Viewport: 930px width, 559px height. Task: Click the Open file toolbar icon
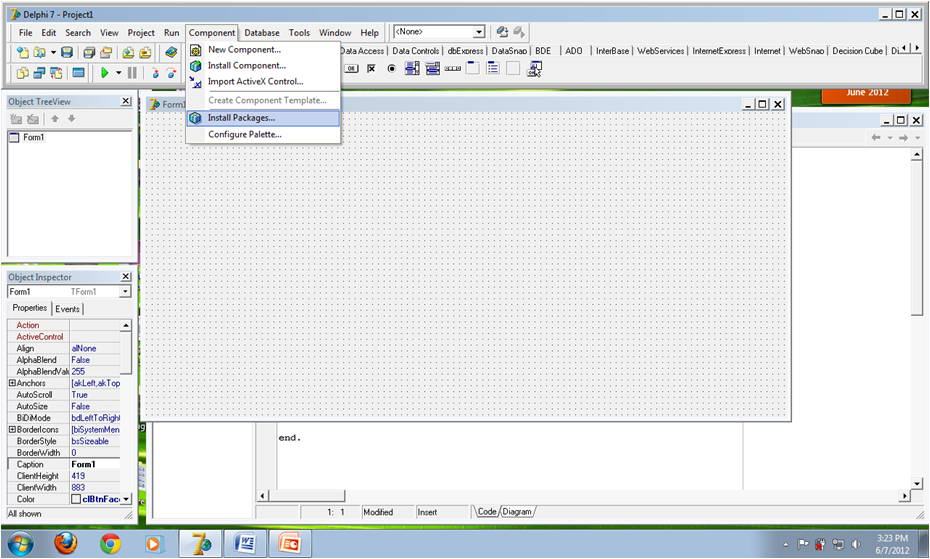point(40,52)
